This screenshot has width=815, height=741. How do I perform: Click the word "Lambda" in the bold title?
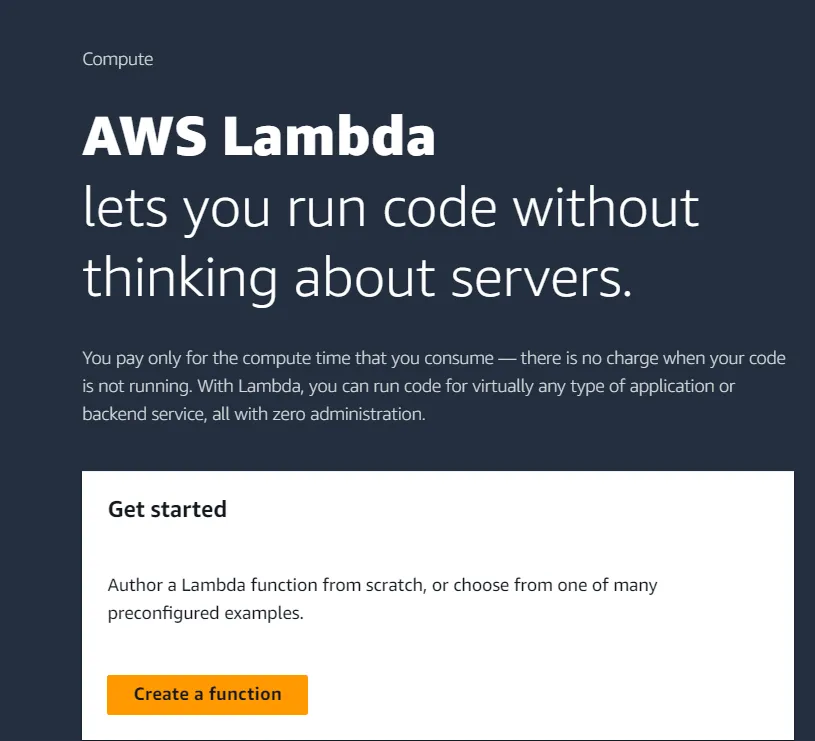(329, 136)
